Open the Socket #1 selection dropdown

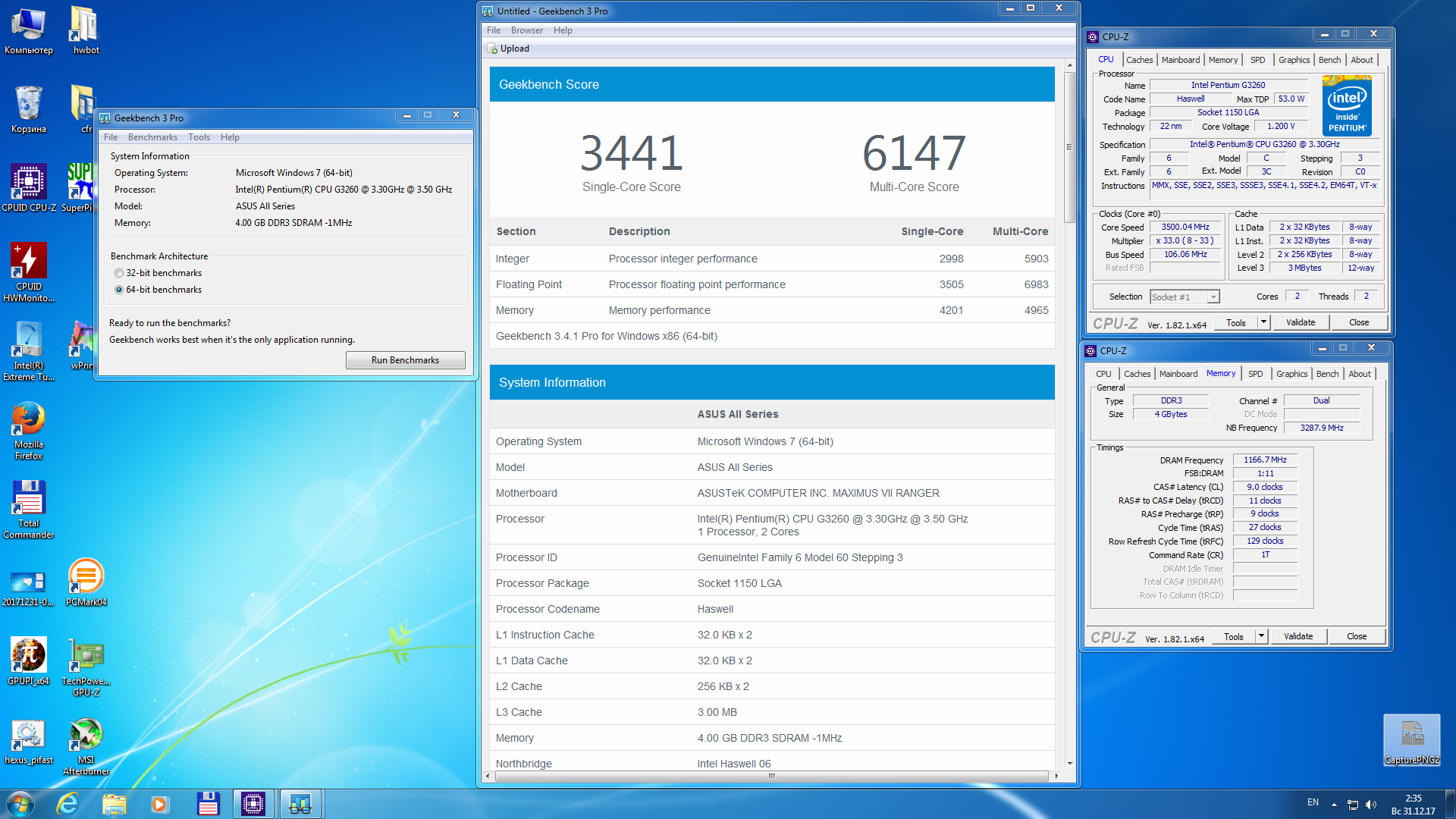pos(1185,297)
